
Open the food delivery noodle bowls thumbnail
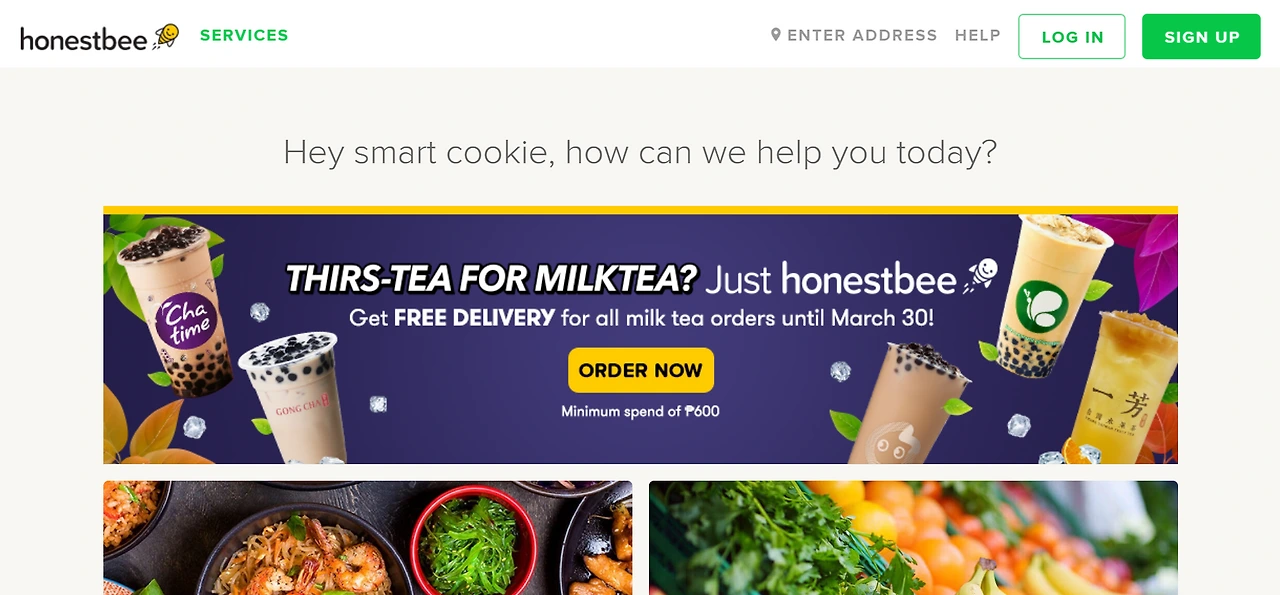pos(367,538)
